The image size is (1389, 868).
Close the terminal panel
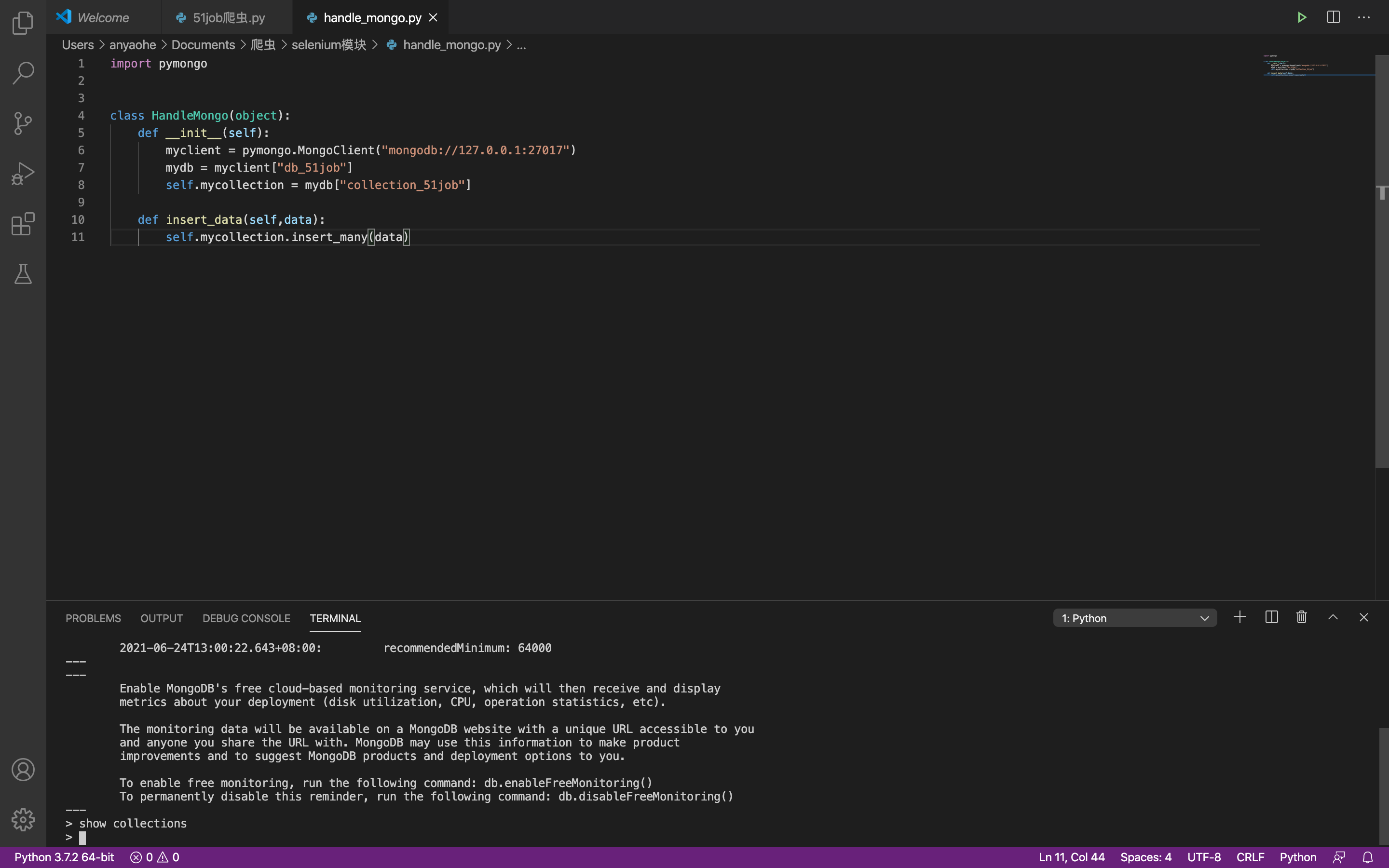coord(1364,617)
